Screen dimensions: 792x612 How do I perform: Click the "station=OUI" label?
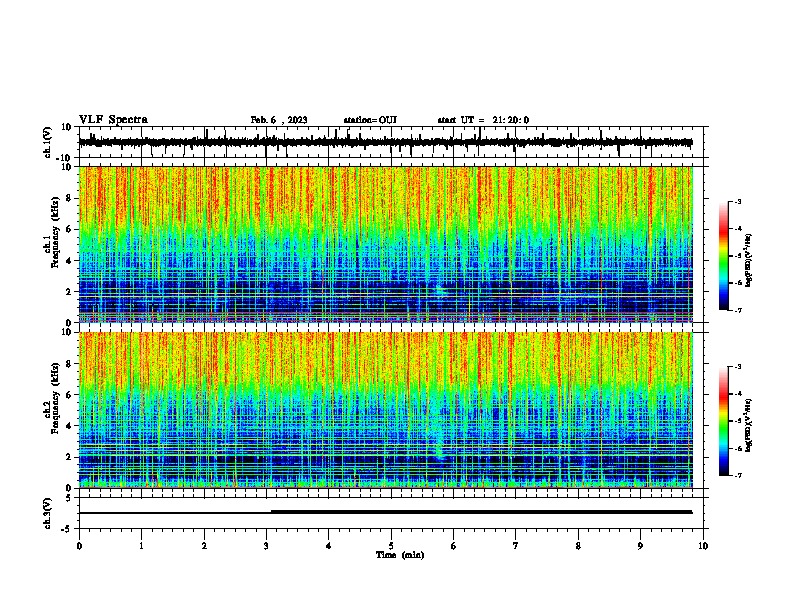(370, 120)
